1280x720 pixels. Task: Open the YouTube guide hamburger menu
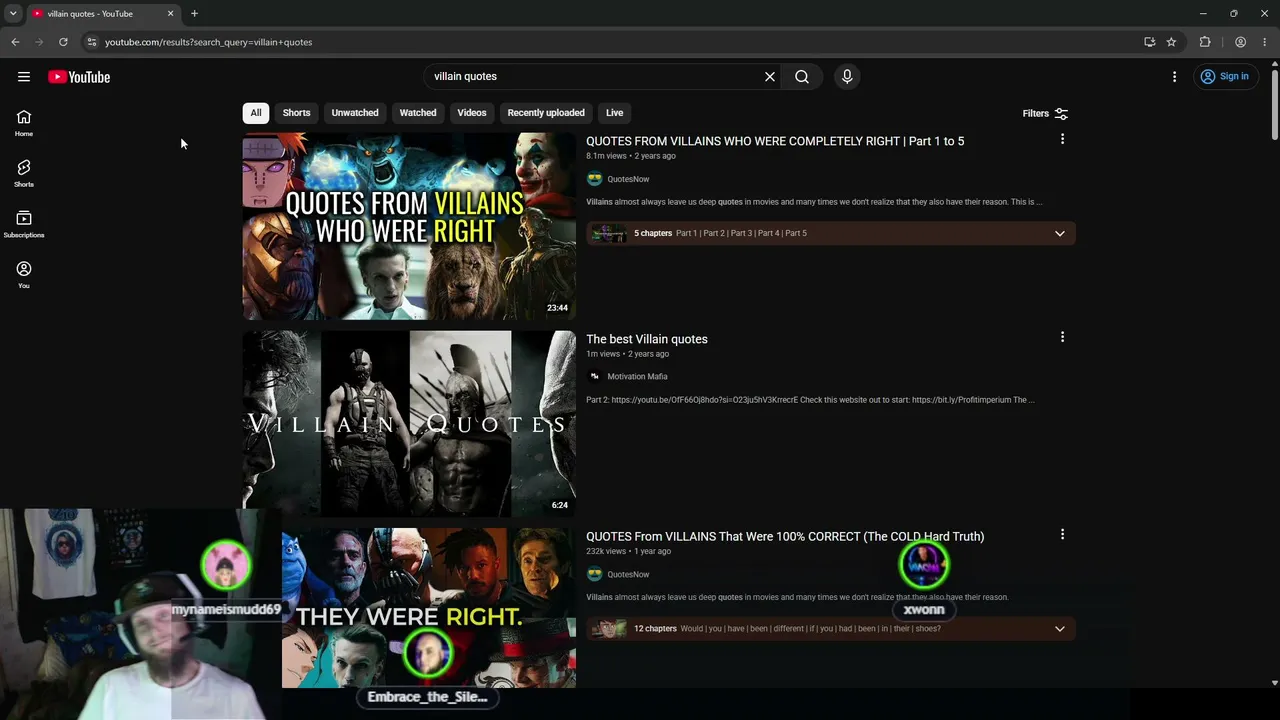click(24, 77)
